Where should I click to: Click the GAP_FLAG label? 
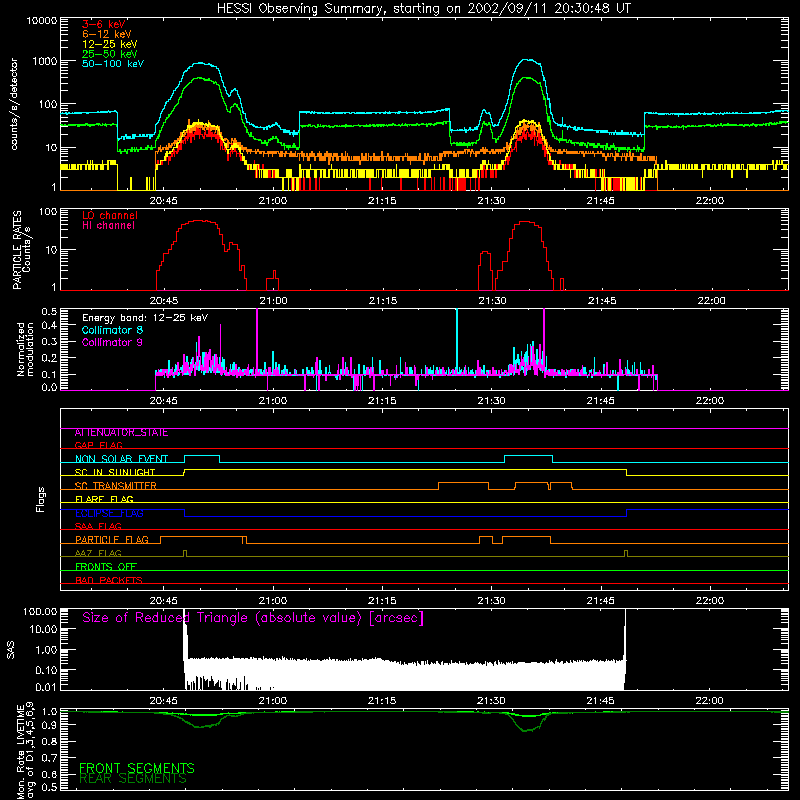(98, 445)
